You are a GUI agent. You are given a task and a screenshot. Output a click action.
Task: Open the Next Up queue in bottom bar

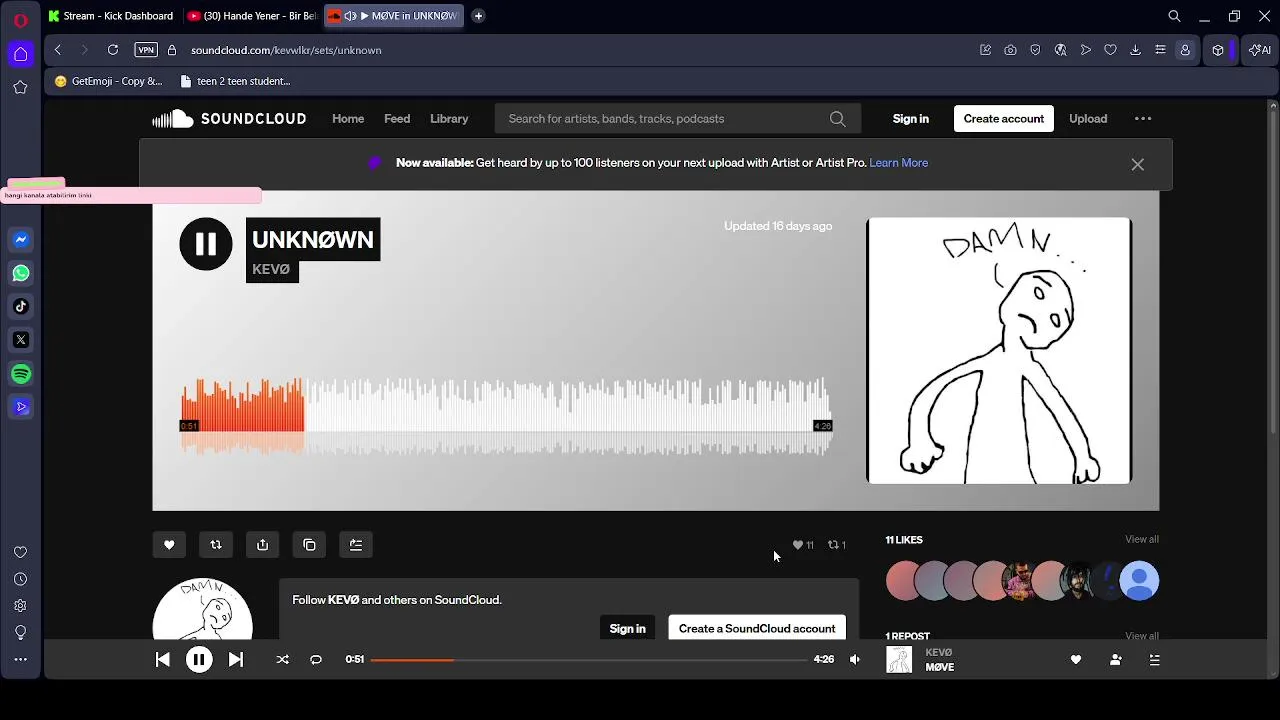click(x=1154, y=659)
